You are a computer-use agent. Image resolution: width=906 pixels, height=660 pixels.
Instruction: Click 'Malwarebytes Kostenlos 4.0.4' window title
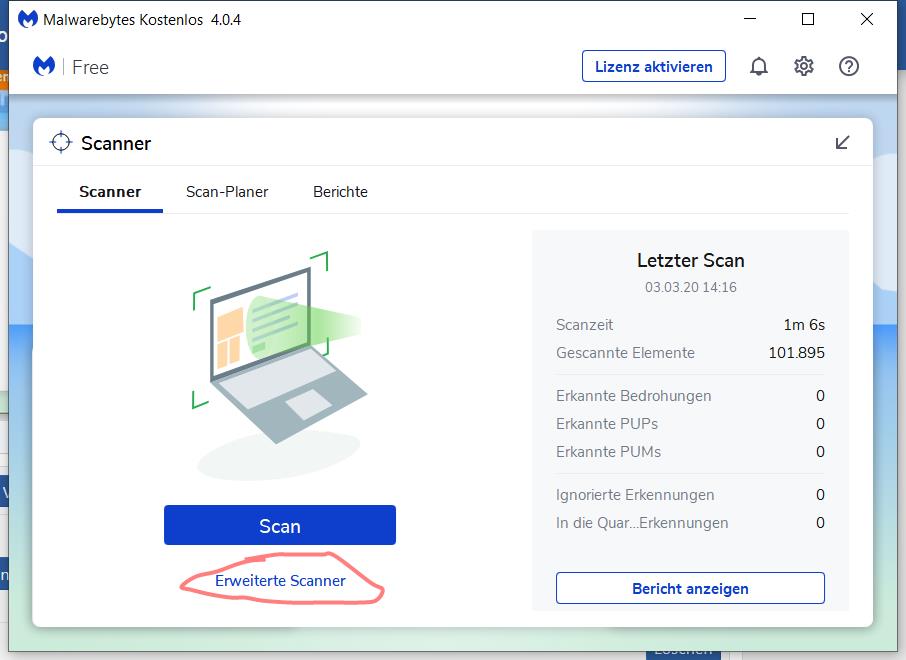coord(142,20)
